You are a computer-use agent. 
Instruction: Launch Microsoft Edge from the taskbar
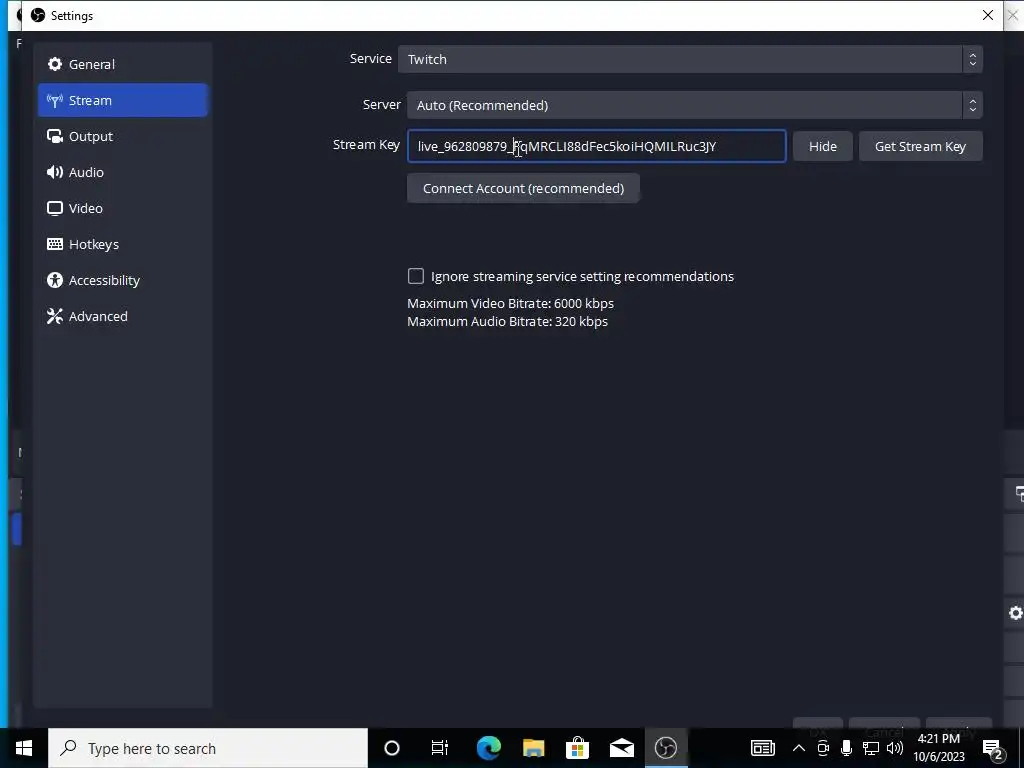click(x=488, y=748)
